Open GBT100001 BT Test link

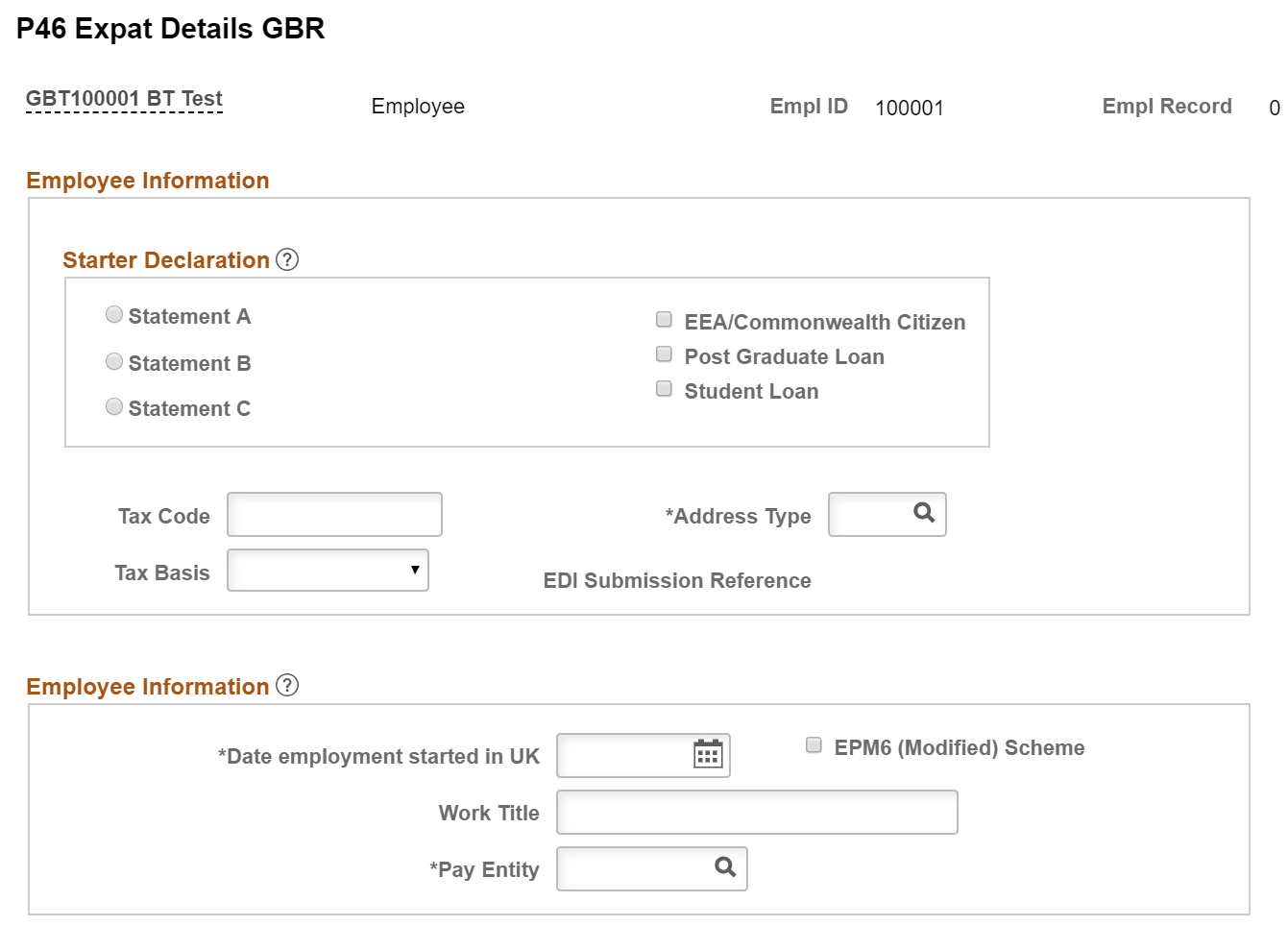124,99
